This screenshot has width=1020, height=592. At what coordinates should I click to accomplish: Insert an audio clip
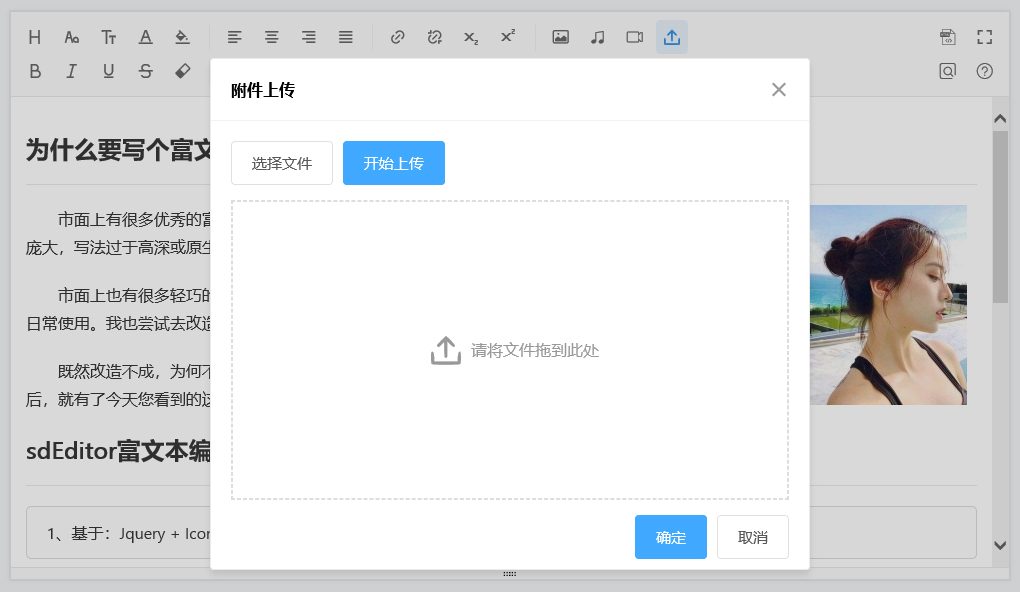point(597,37)
